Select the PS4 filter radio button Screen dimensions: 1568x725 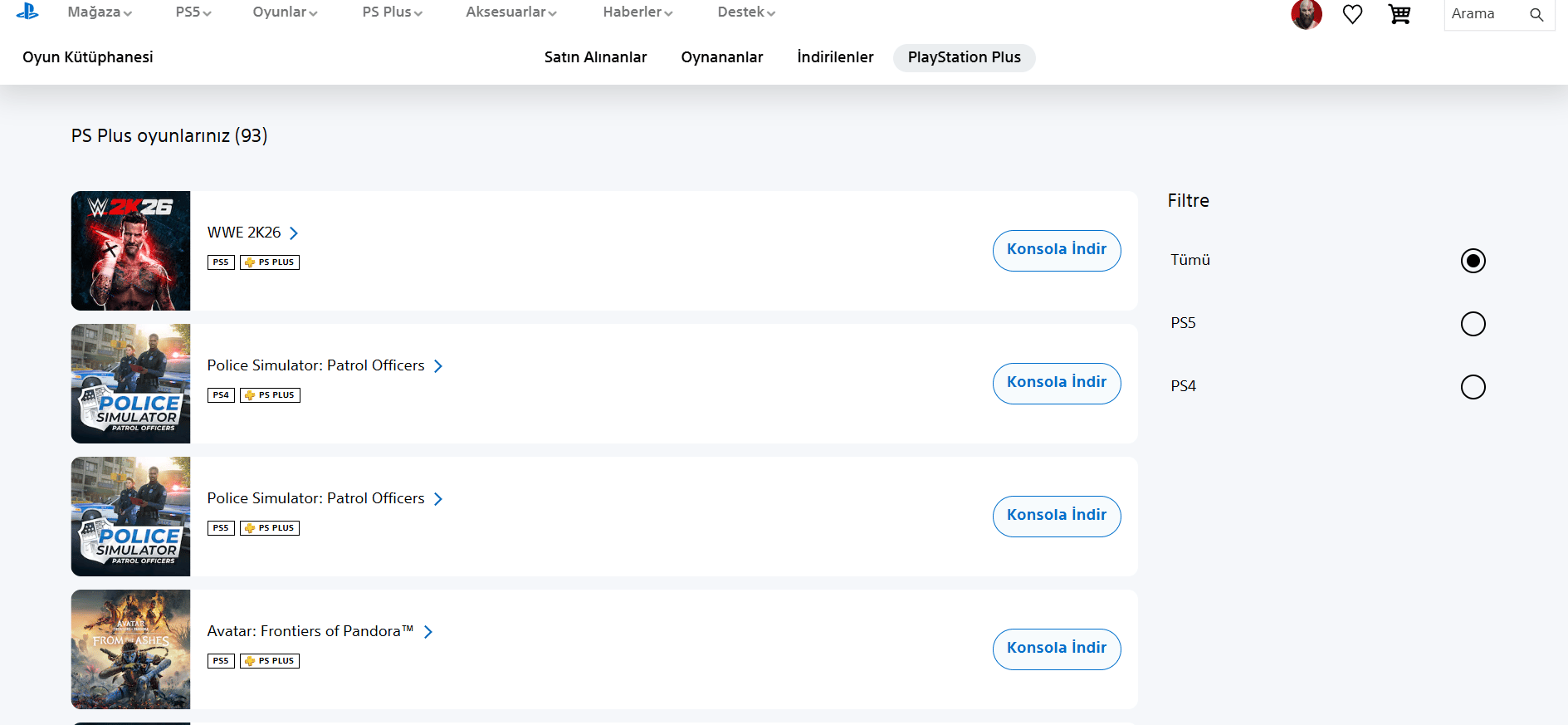pos(1473,387)
